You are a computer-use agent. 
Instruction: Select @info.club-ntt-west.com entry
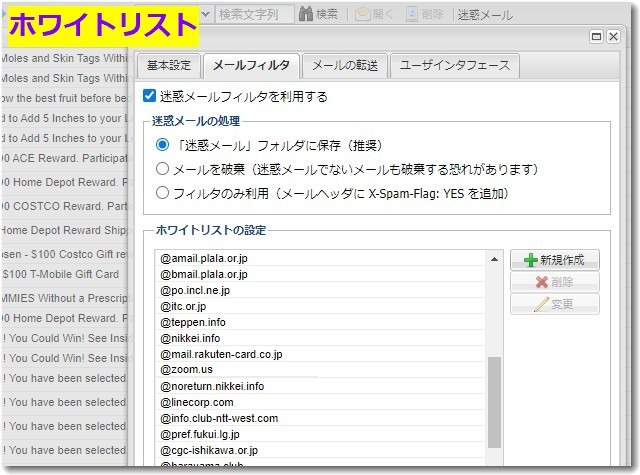[320, 418]
